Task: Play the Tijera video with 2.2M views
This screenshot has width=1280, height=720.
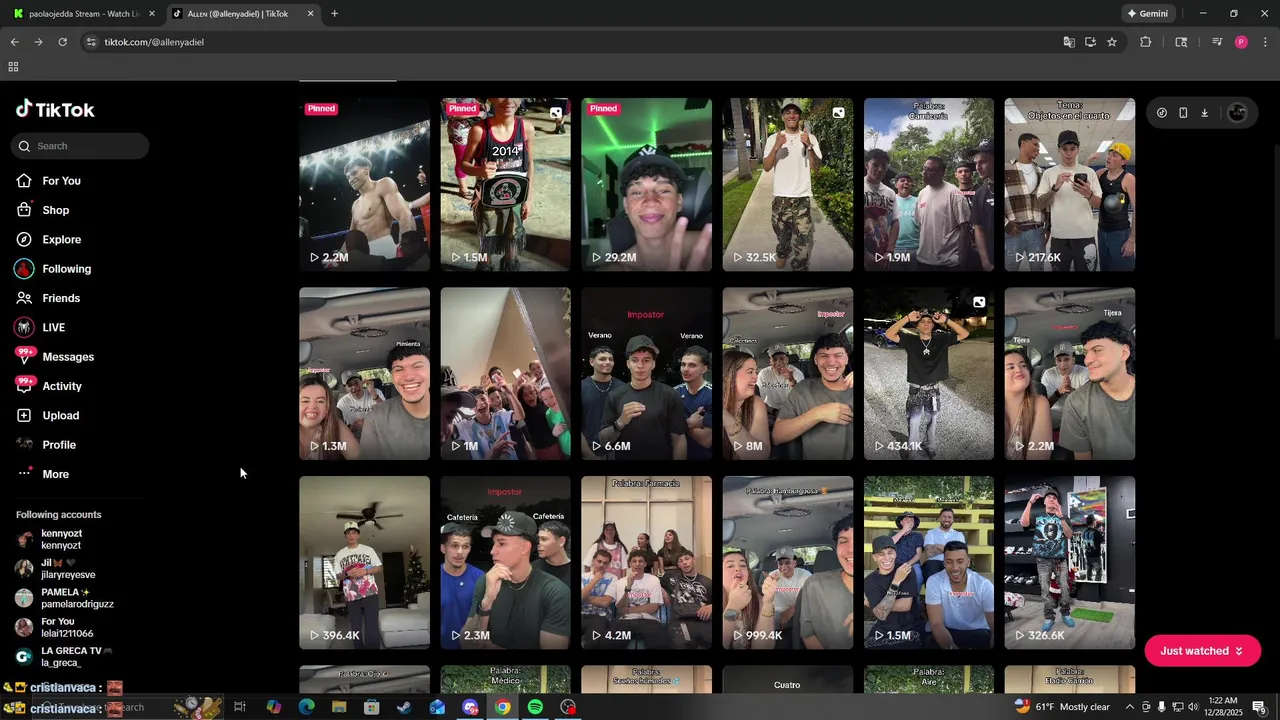Action: pos(1069,374)
